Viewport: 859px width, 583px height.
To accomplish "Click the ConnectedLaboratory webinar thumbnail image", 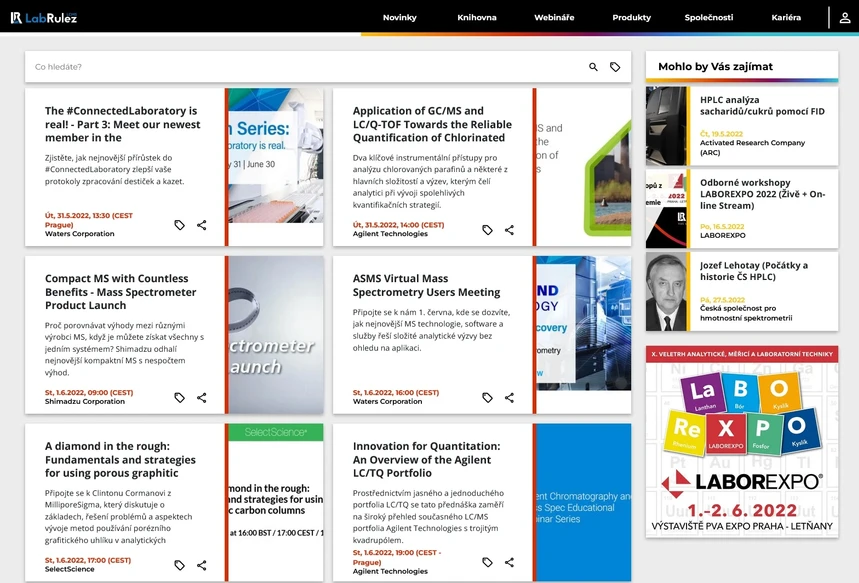I will pos(276,156).
